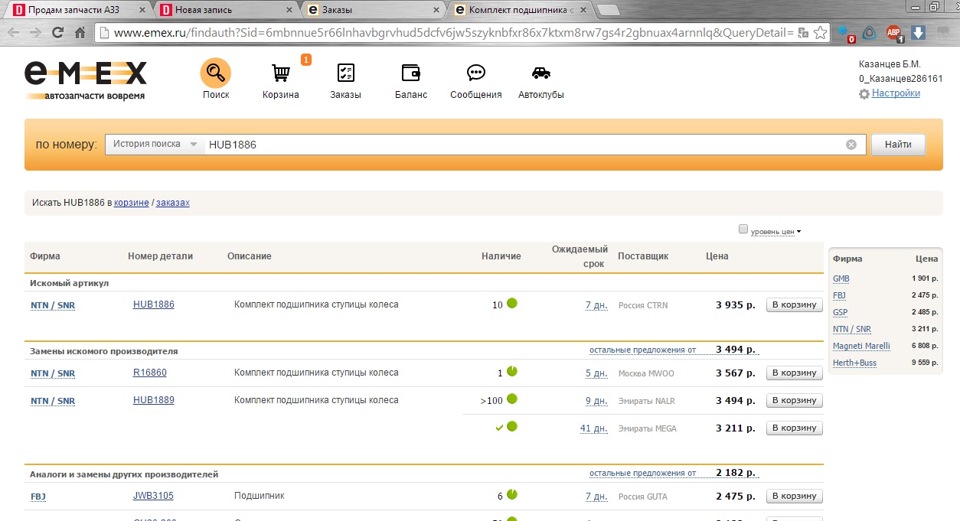Open a new browser tab

point(608,10)
